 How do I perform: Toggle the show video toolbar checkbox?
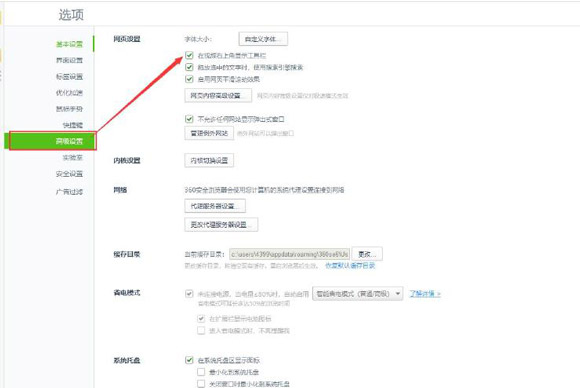tap(189, 55)
